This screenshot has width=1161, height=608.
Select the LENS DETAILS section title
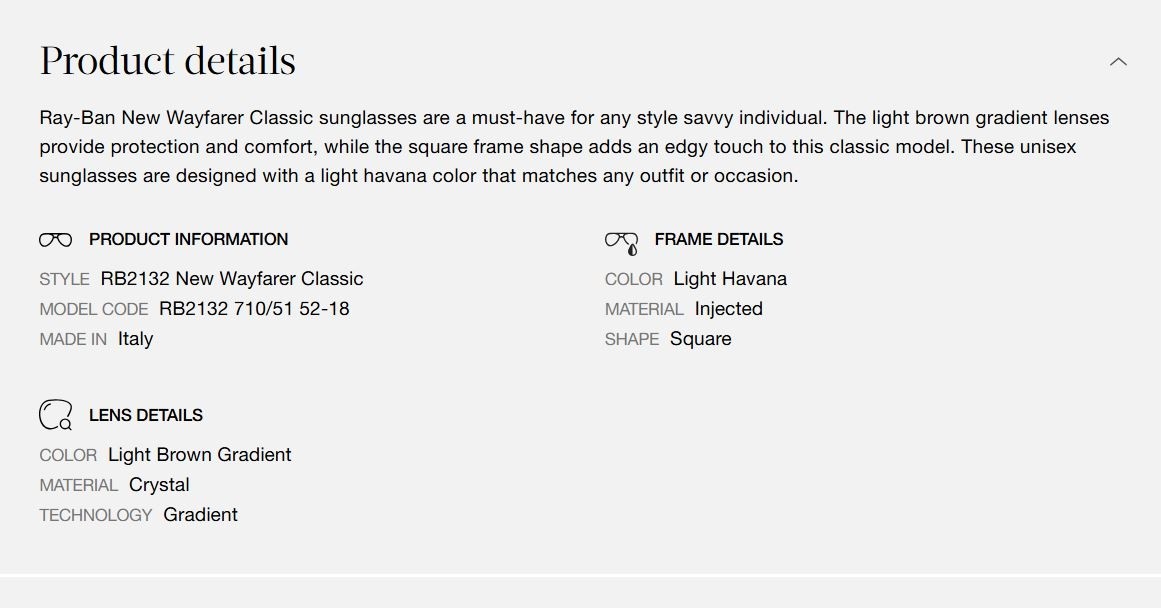(145, 415)
